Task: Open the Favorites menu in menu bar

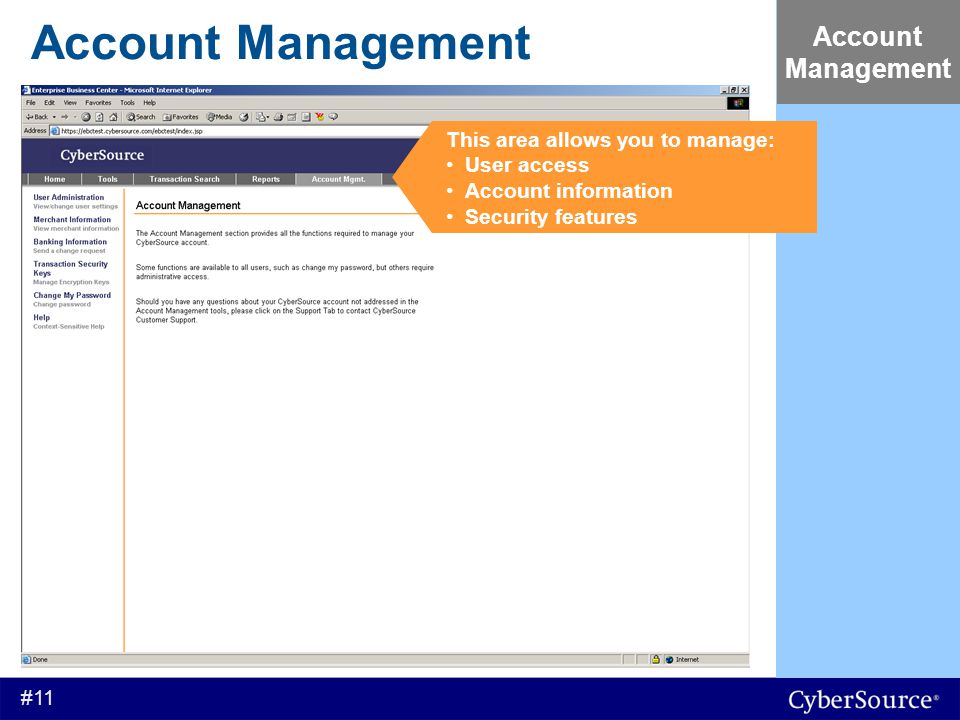Action: click(98, 103)
